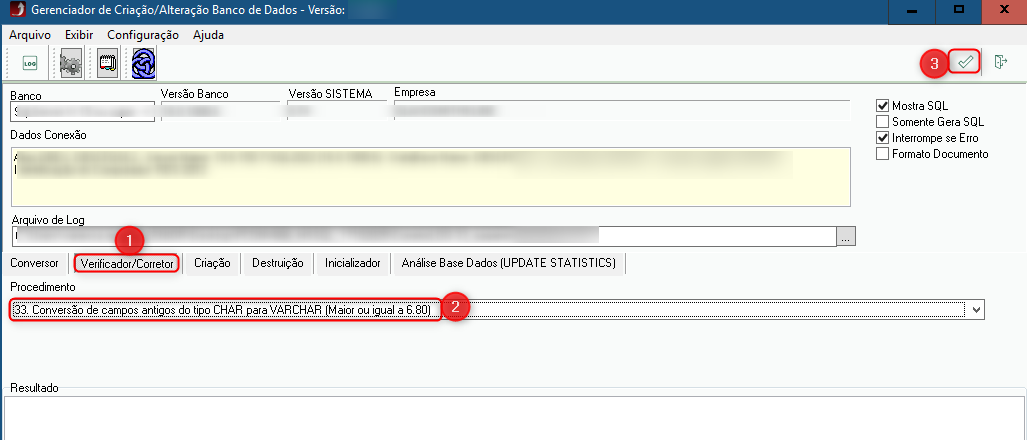Click the red application icon in title bar
Viewport: 1027px width, 440px height.
14,10
